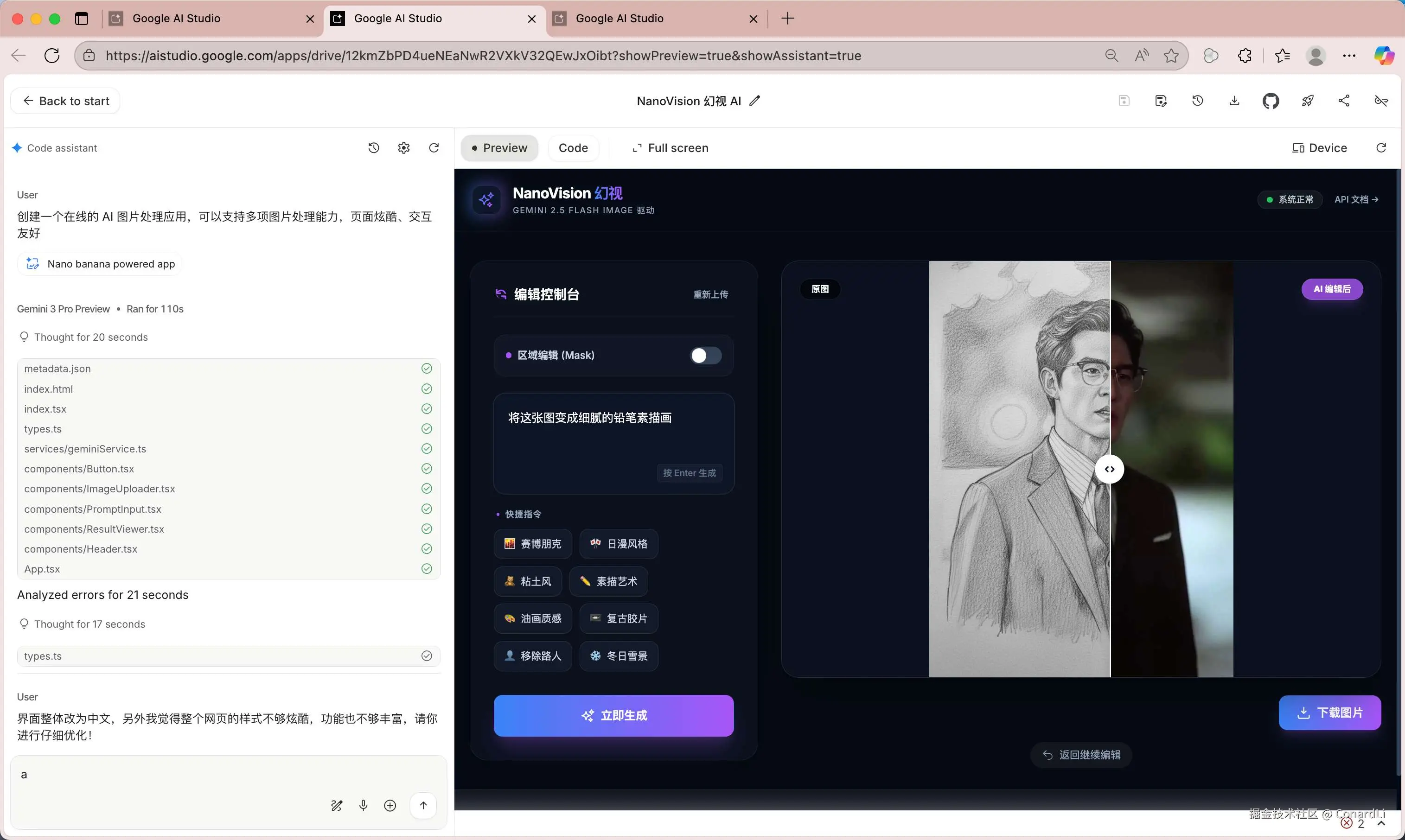Expand the error indicator at the bottom right
This screenshot has height=840, width=1405.
pos(1353,824)
